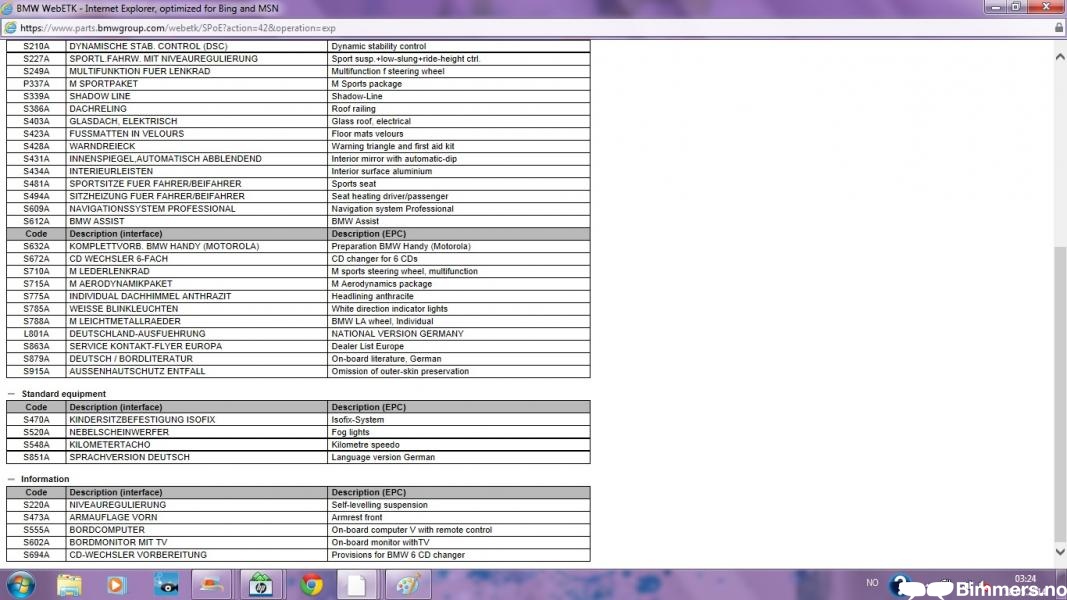This screenshot has height=600, width=1067.
Task: Select the 'KILOMETERTACHO' cell
Action: tap(197, 445)
